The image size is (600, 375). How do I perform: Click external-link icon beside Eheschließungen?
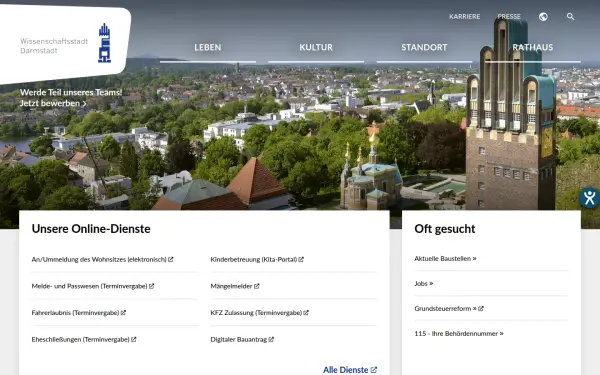[134, 339]
